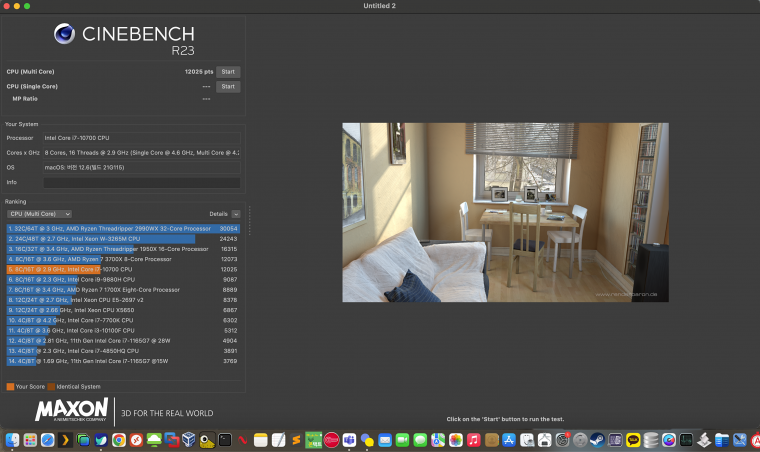The height and width of the screenshot is (452, 760).
Task: Open Mail from the dock
Action: coord(385,440)
